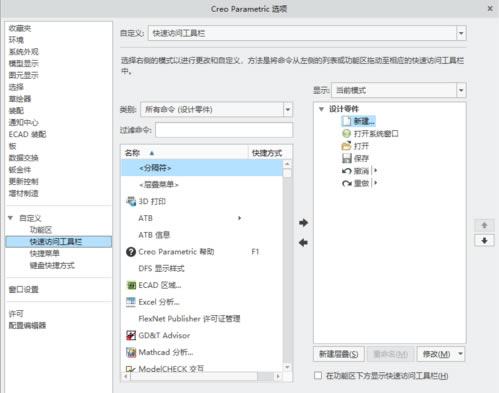Image resolution: width=499 pixels, height=393 pixels.
Task: Click the ModelCHECK 交互 icon
Action: coord(131,369)
